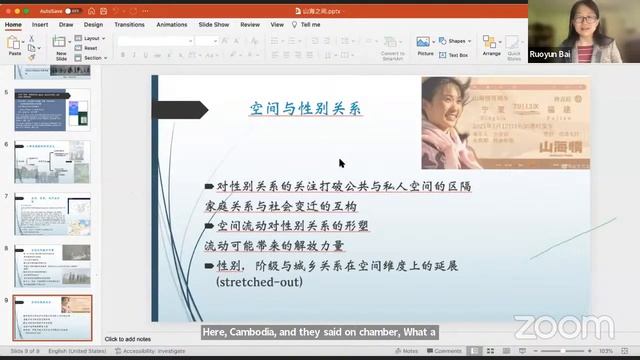Screen dimensions: 640x360
Task: Click the Paste clipboard icon
Action: coord(13,42)
